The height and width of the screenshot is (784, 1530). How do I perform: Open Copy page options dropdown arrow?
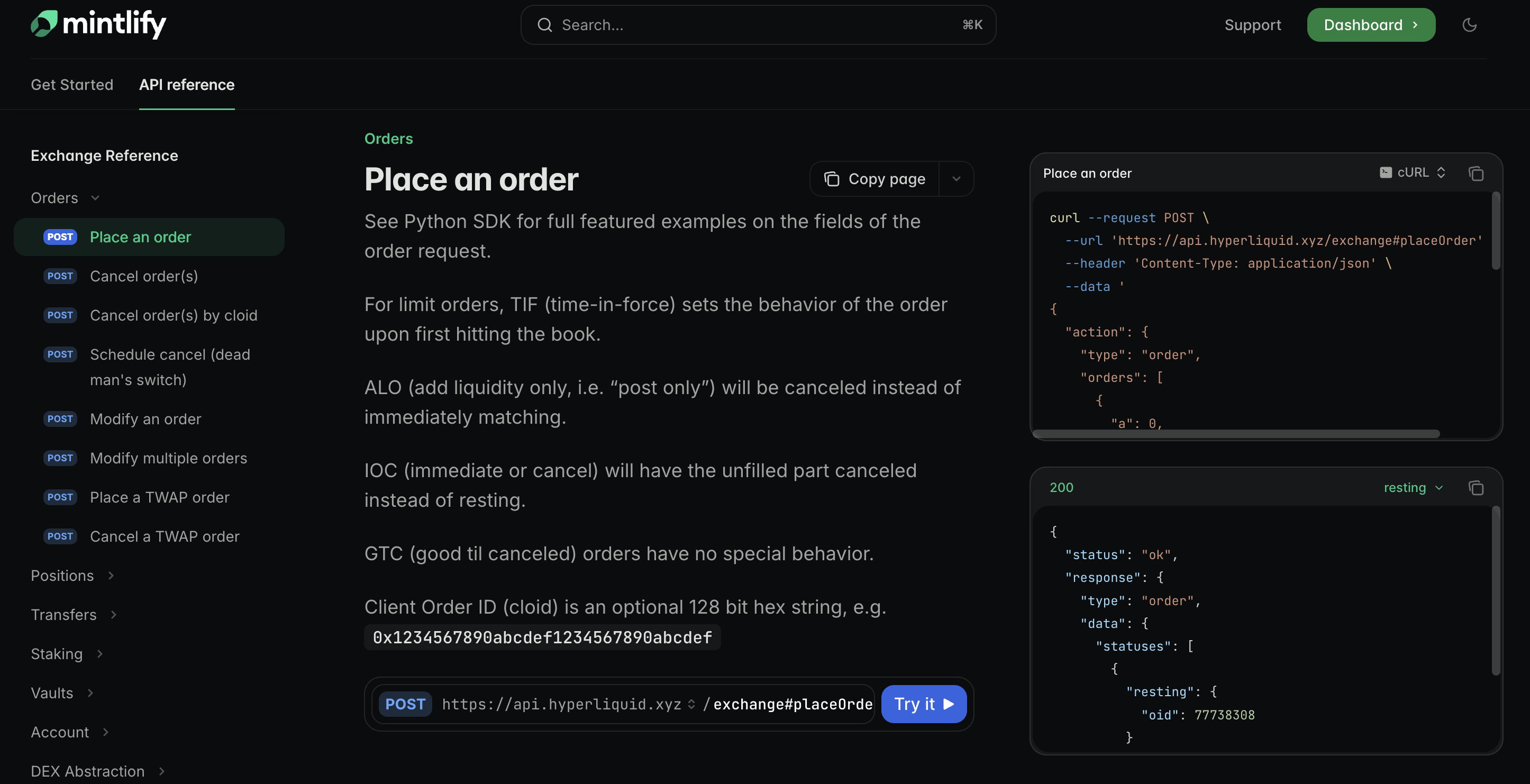[957, 179]
